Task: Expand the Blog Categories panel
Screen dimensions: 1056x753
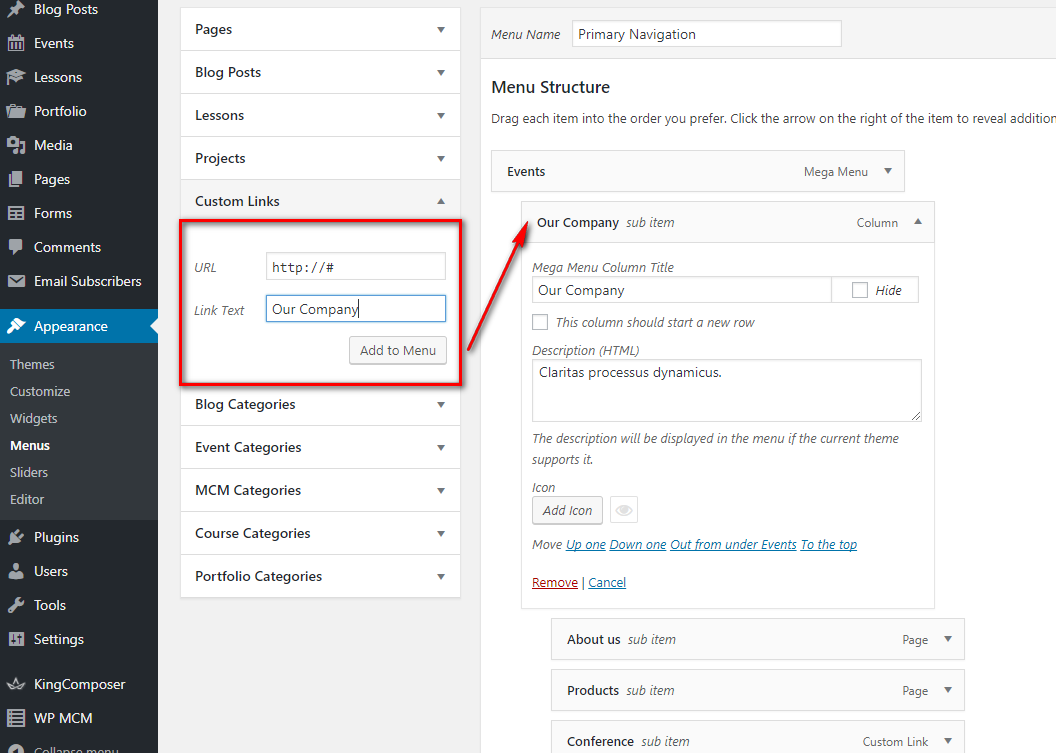Action: (x=441, y=405)
